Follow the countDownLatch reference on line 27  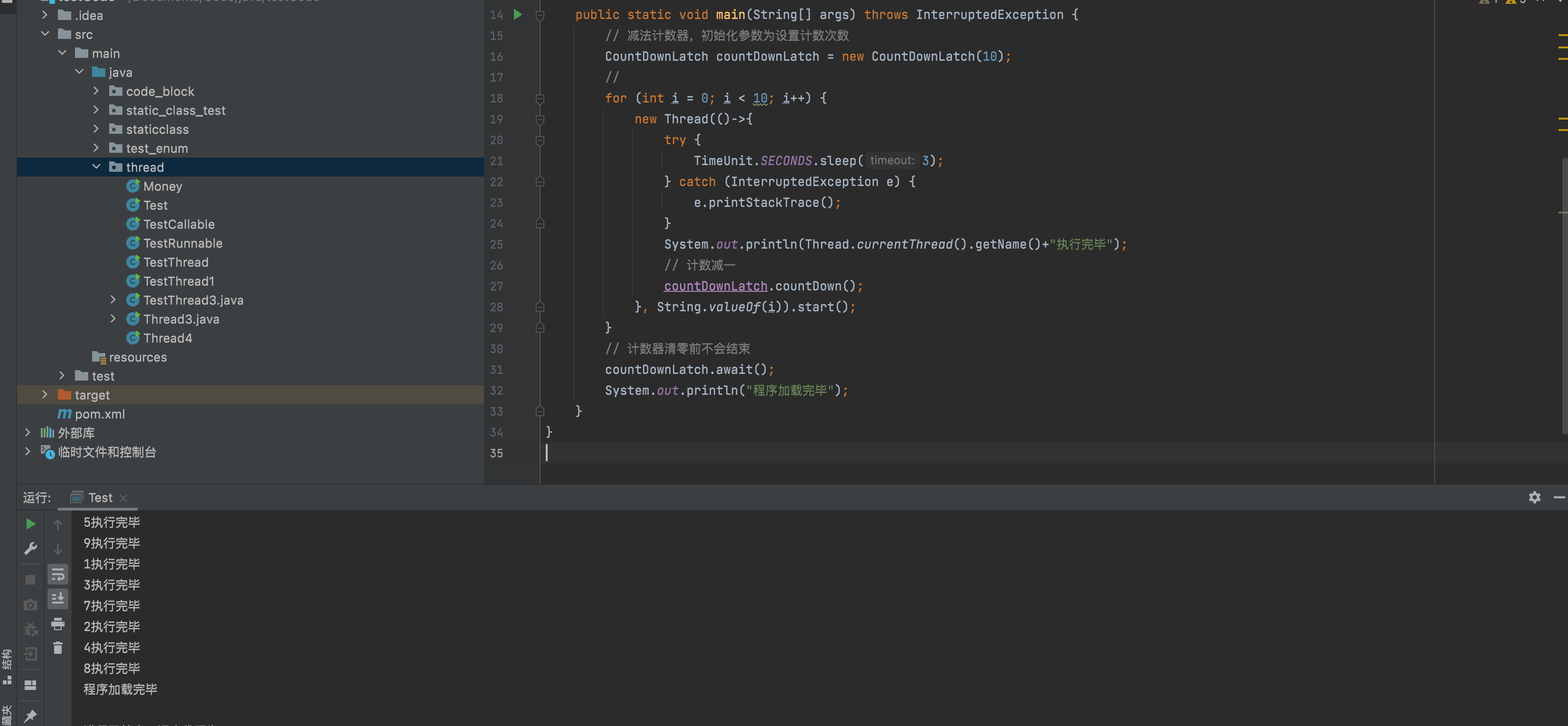(x=715, y=286)
